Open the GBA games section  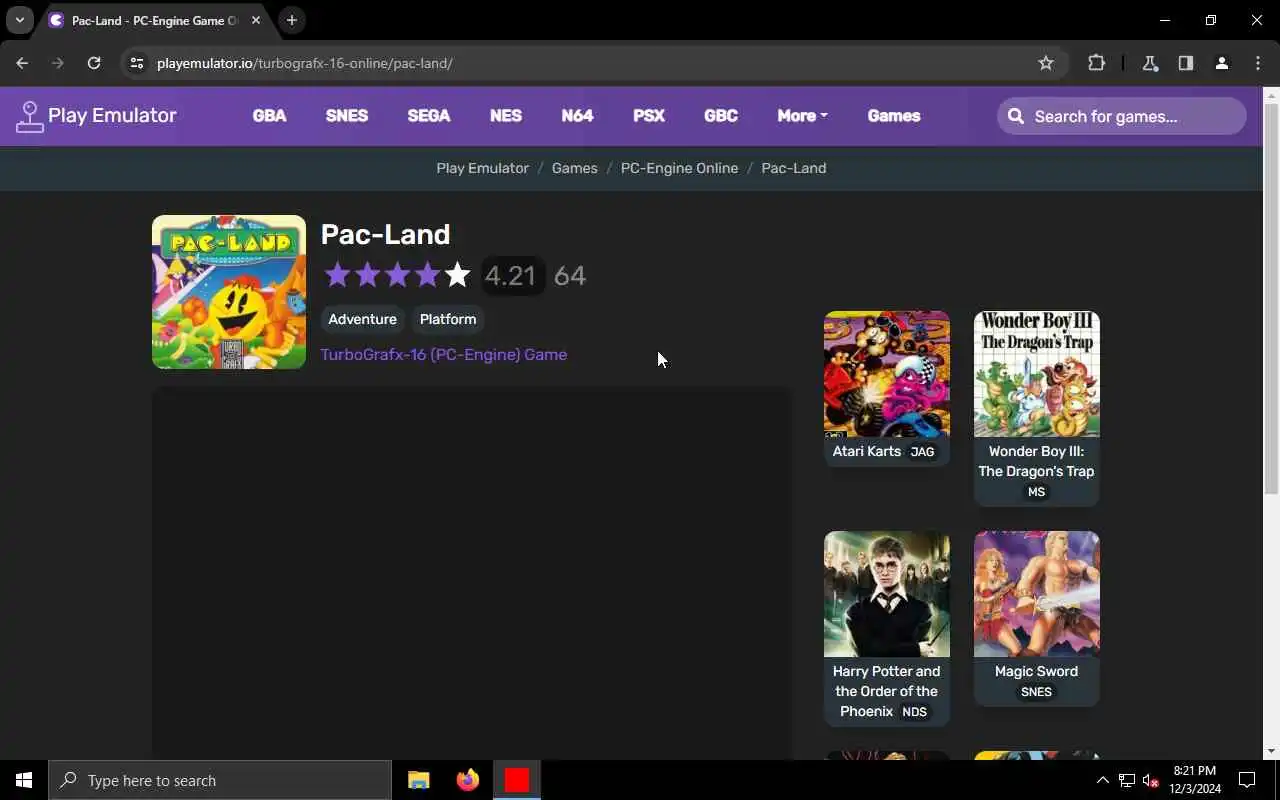point(269,116)
